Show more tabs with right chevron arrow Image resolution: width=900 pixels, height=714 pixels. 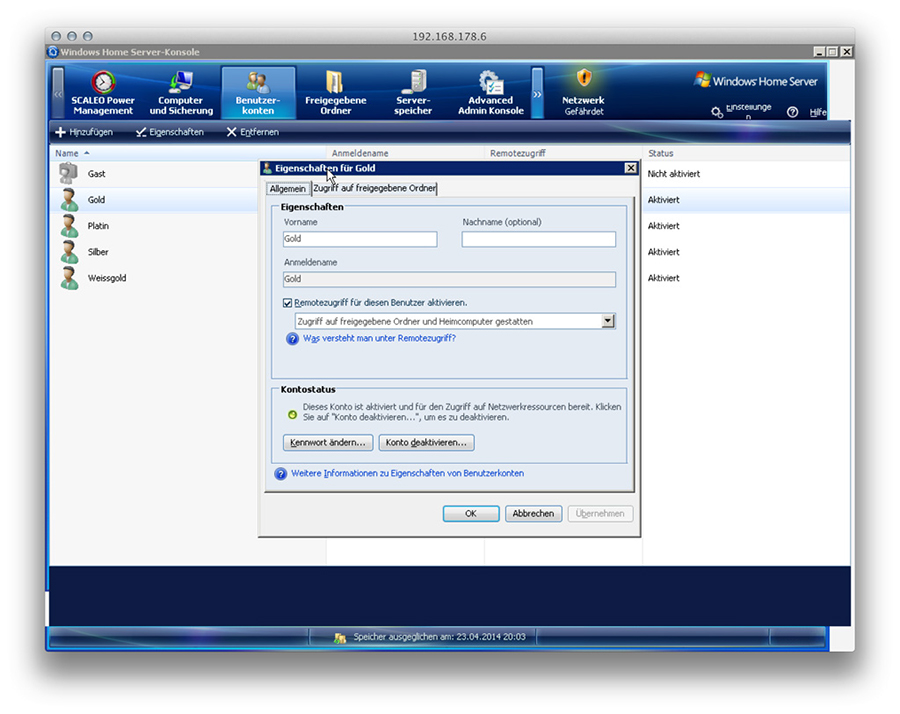click(x=537, y=93)
